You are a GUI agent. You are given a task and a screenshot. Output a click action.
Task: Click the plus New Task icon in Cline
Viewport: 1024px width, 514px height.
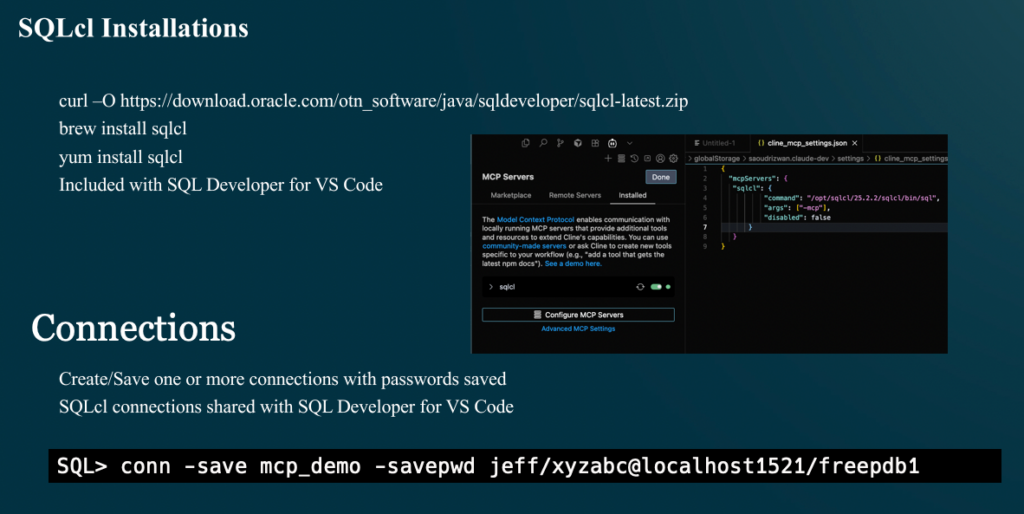(608, 158)
